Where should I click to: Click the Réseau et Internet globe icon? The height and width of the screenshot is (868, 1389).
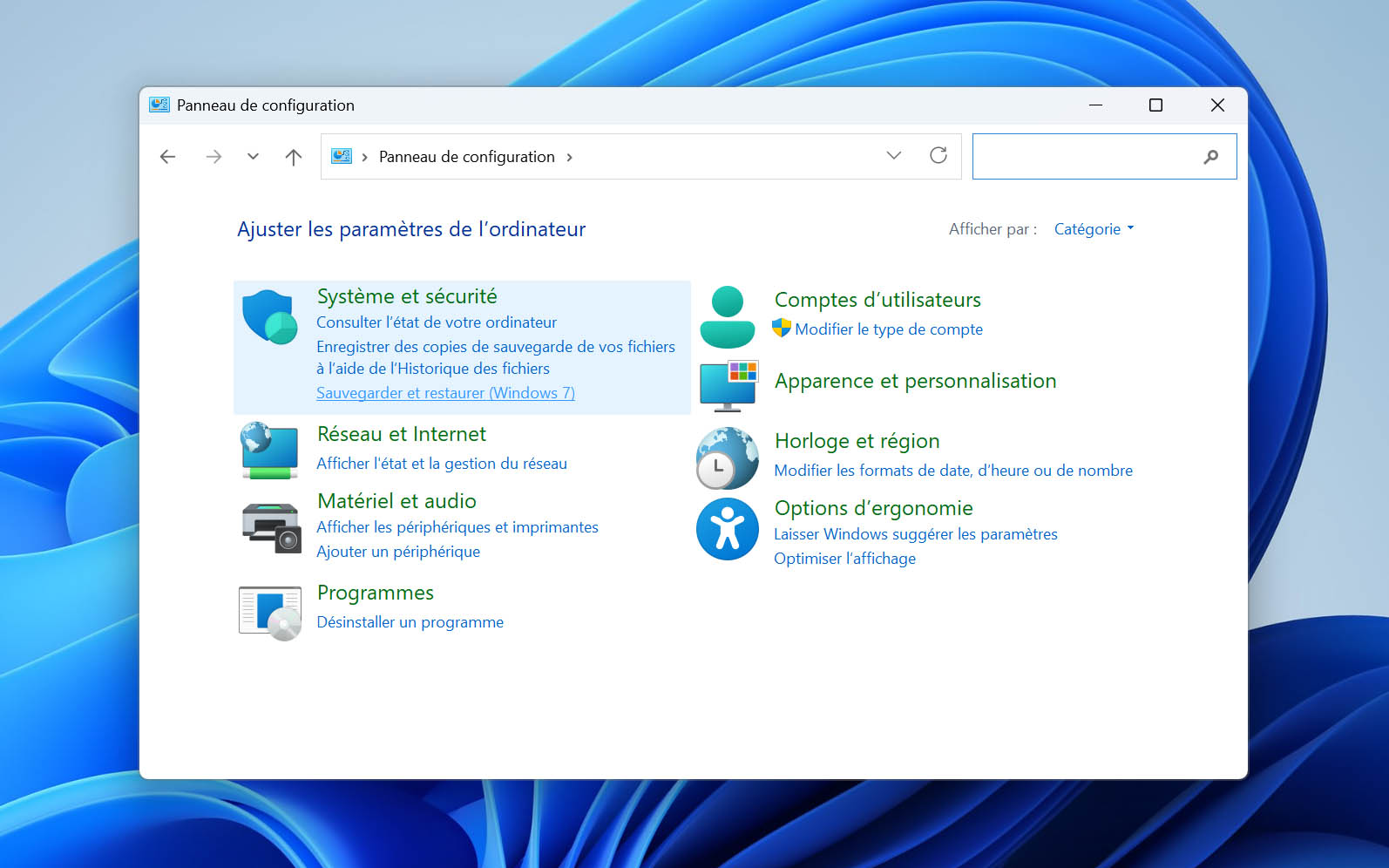click(x=270, y=451)
